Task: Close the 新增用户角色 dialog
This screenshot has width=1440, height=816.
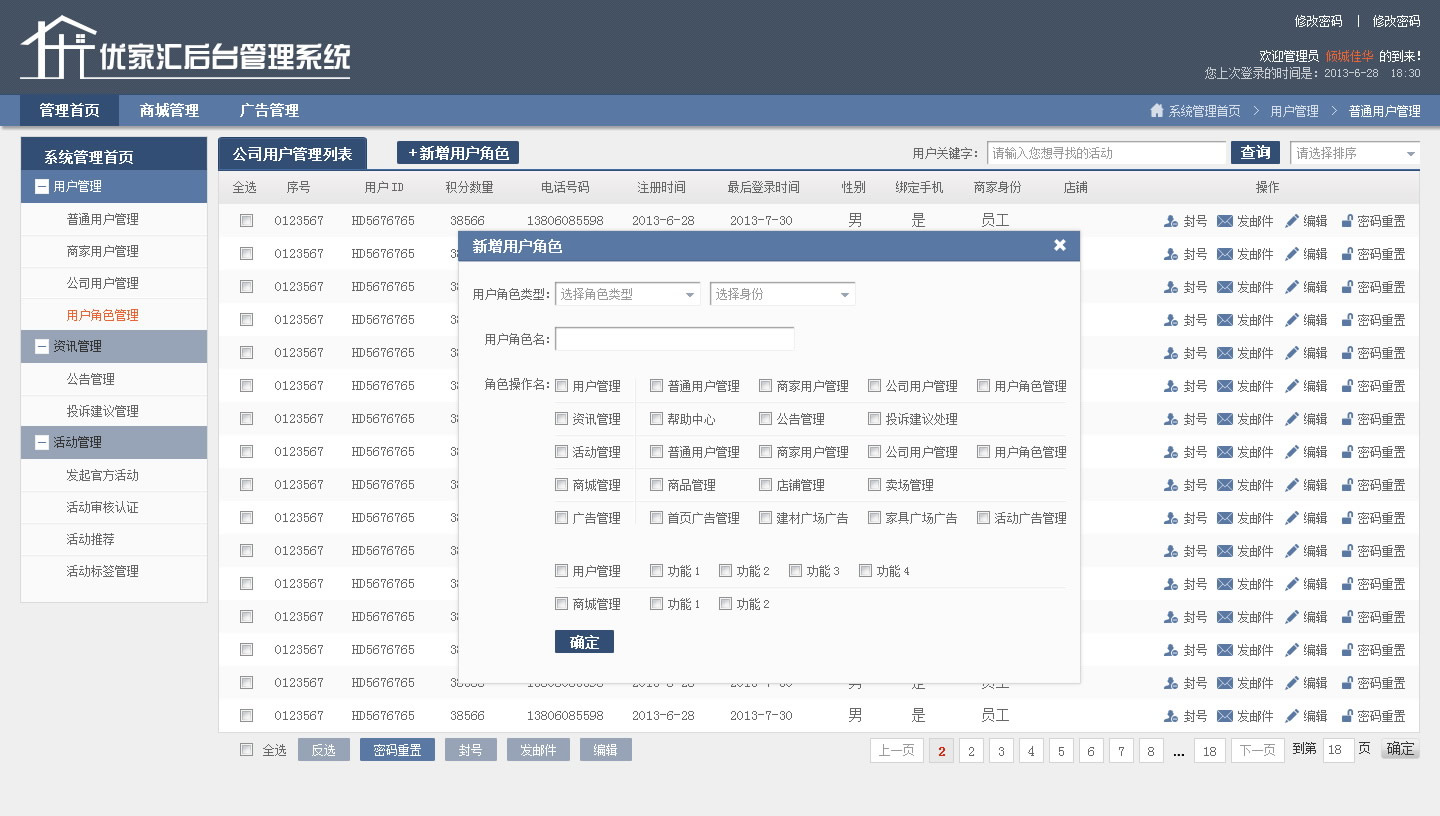Action: click(1060, 245)
